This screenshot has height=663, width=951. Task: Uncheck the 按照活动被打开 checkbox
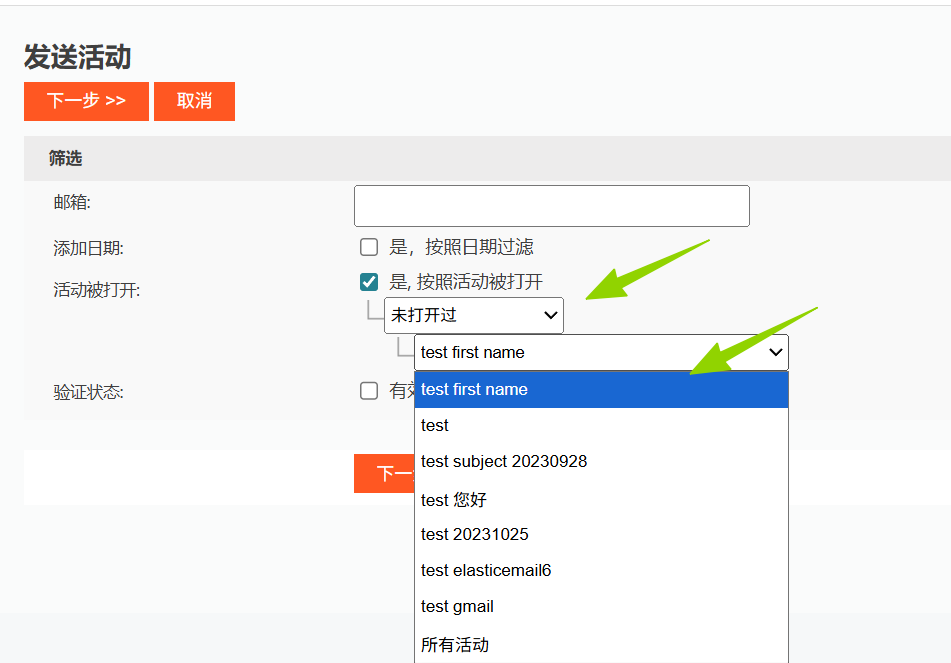click(x=369, y=282)
